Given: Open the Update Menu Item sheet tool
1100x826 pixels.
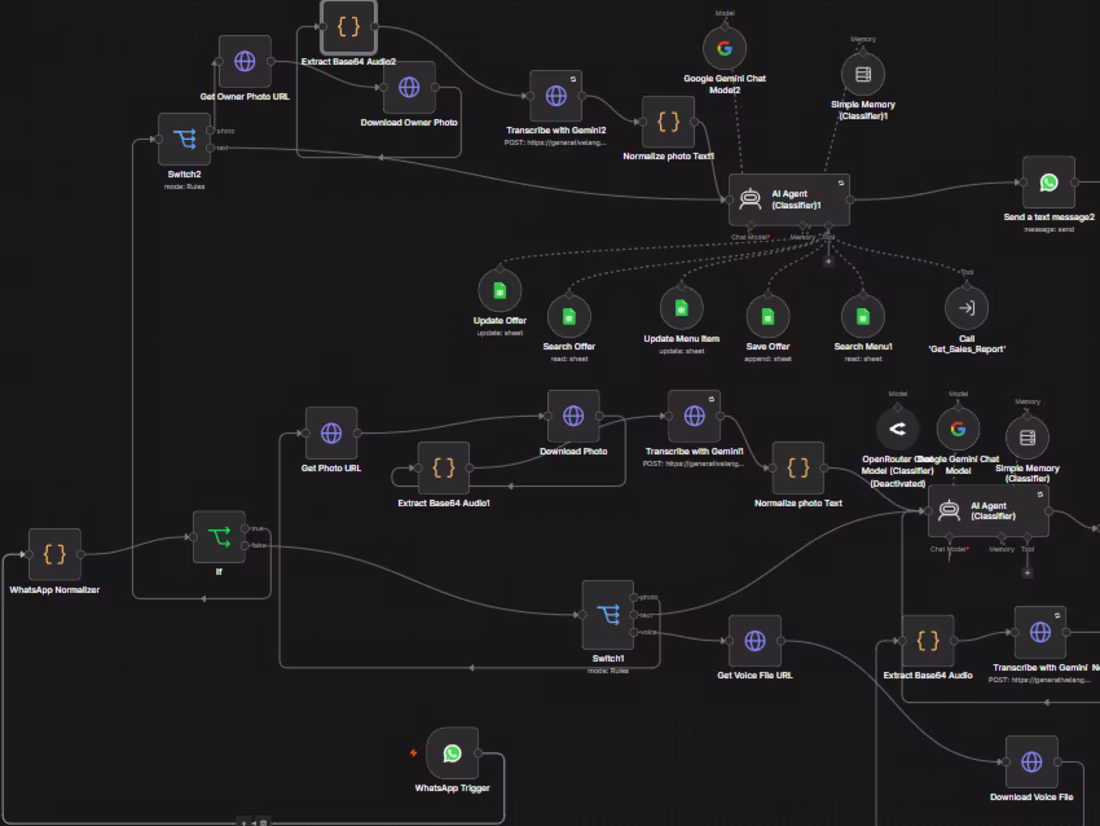Looking at the screenshot, I should 681,308.
